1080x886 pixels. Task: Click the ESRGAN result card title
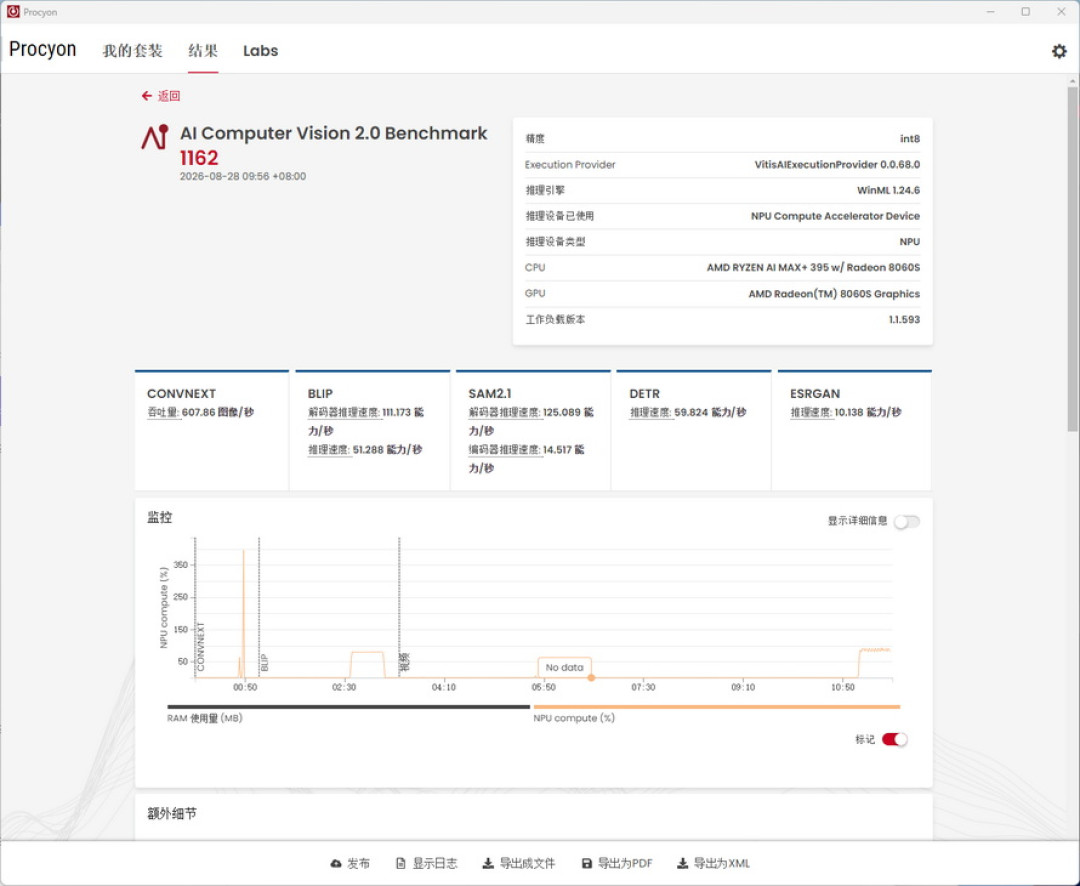pyautogui.click(x=815, y=393)
